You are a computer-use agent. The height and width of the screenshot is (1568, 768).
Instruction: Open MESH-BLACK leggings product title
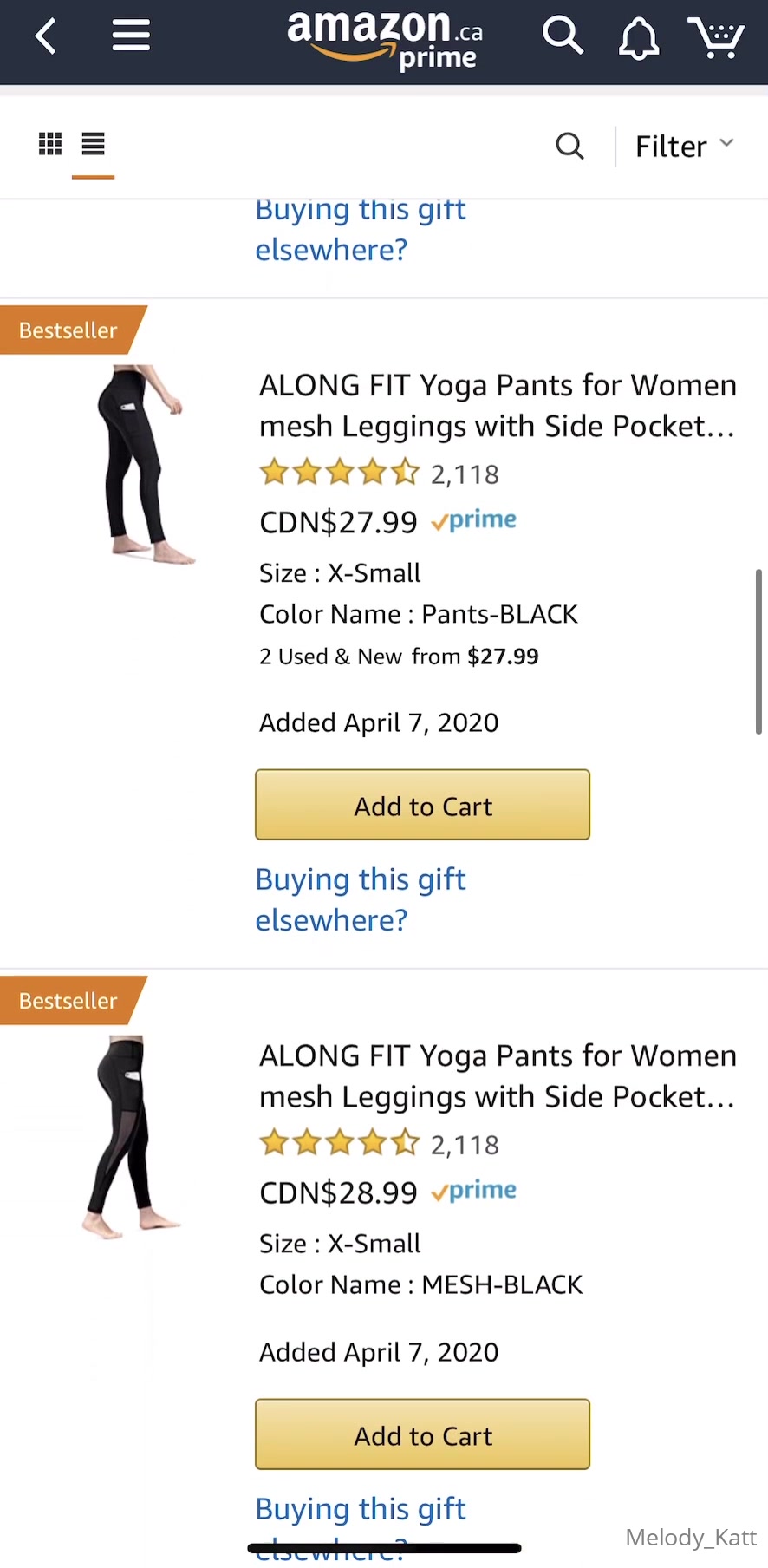tap(498, 1075)
